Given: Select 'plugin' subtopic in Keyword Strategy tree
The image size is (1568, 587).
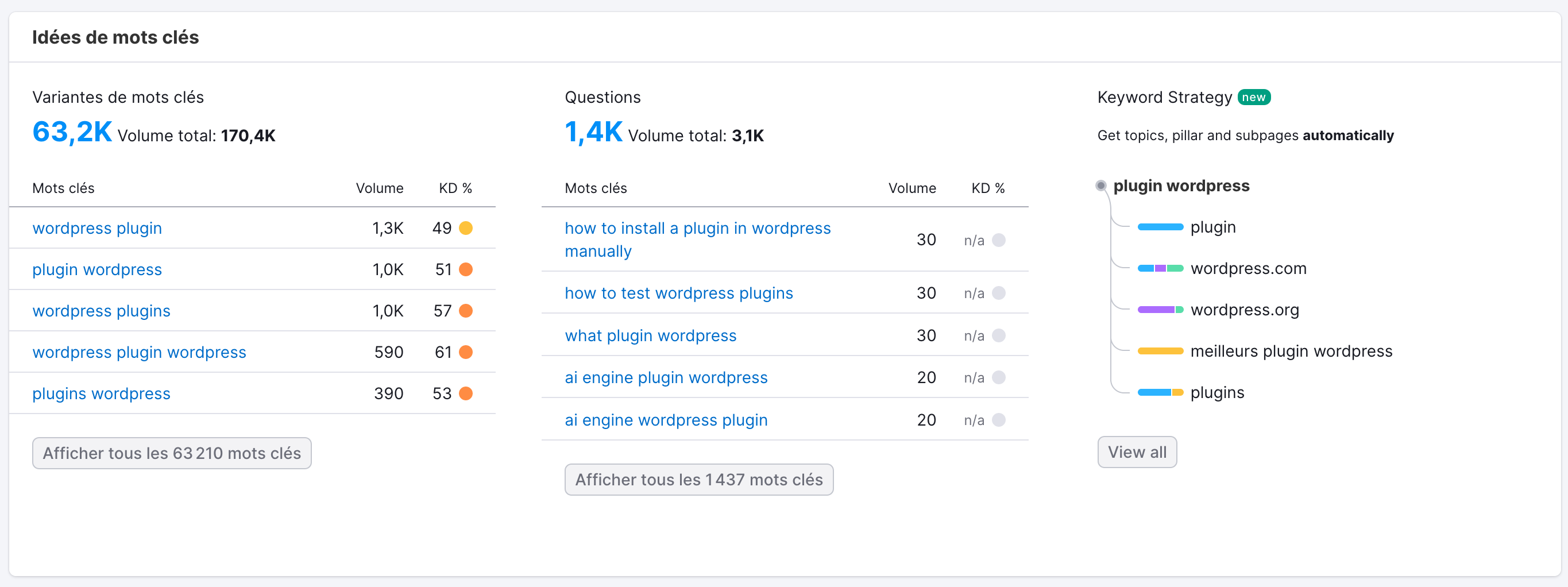Looking at the screenshot, I should (1212, 227).
